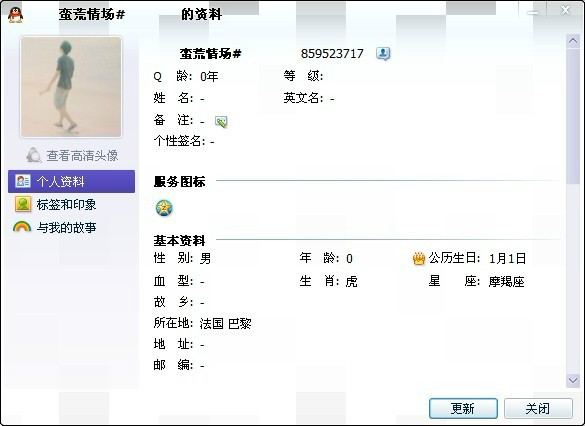Click the 个人资料 ID card icon

23,181
